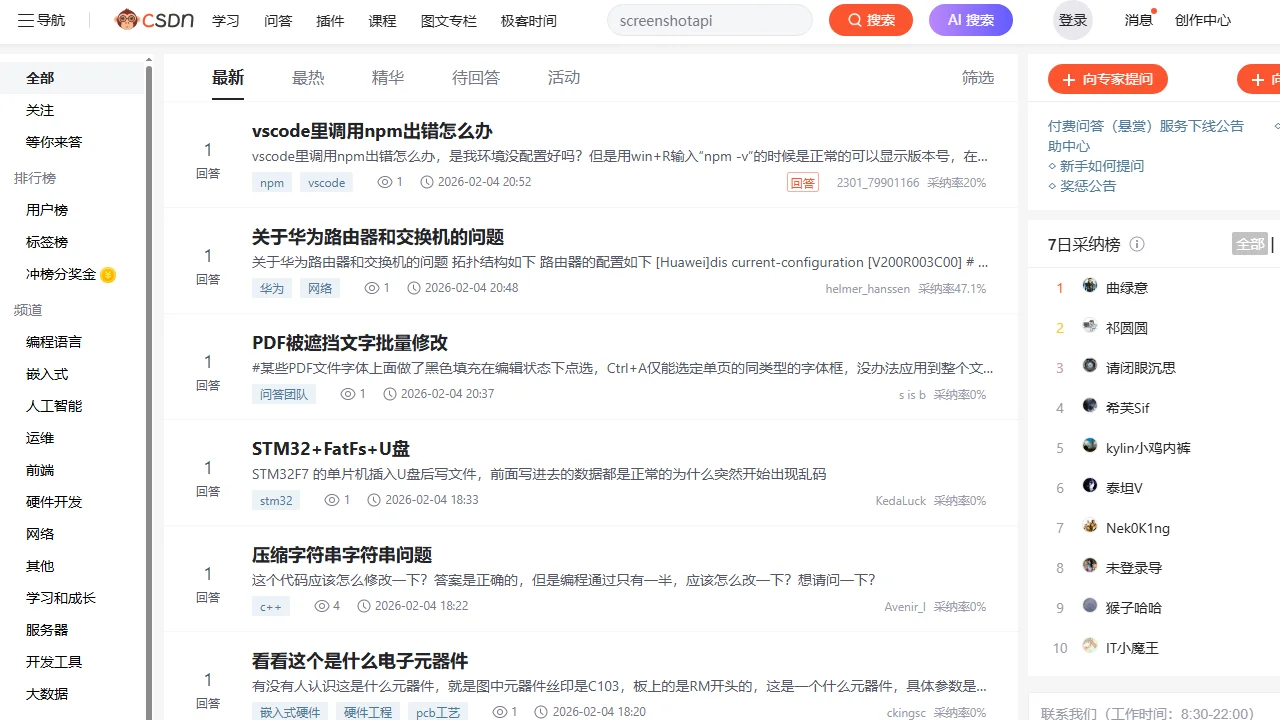This screenshot has height=720, width=1280.
Task: Click the clock icon on the STM32 question
Action: point(374,500)
